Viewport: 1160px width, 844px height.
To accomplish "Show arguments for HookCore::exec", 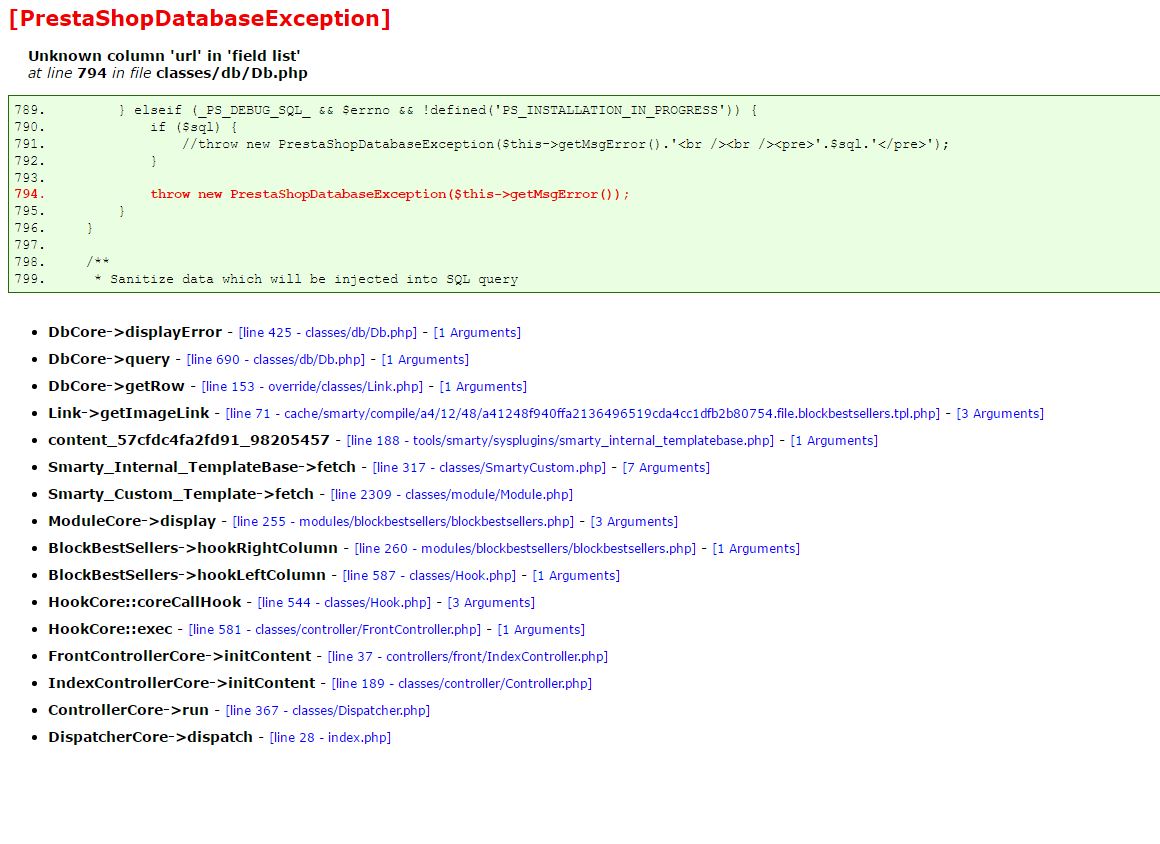I will [x=542, y=629].
